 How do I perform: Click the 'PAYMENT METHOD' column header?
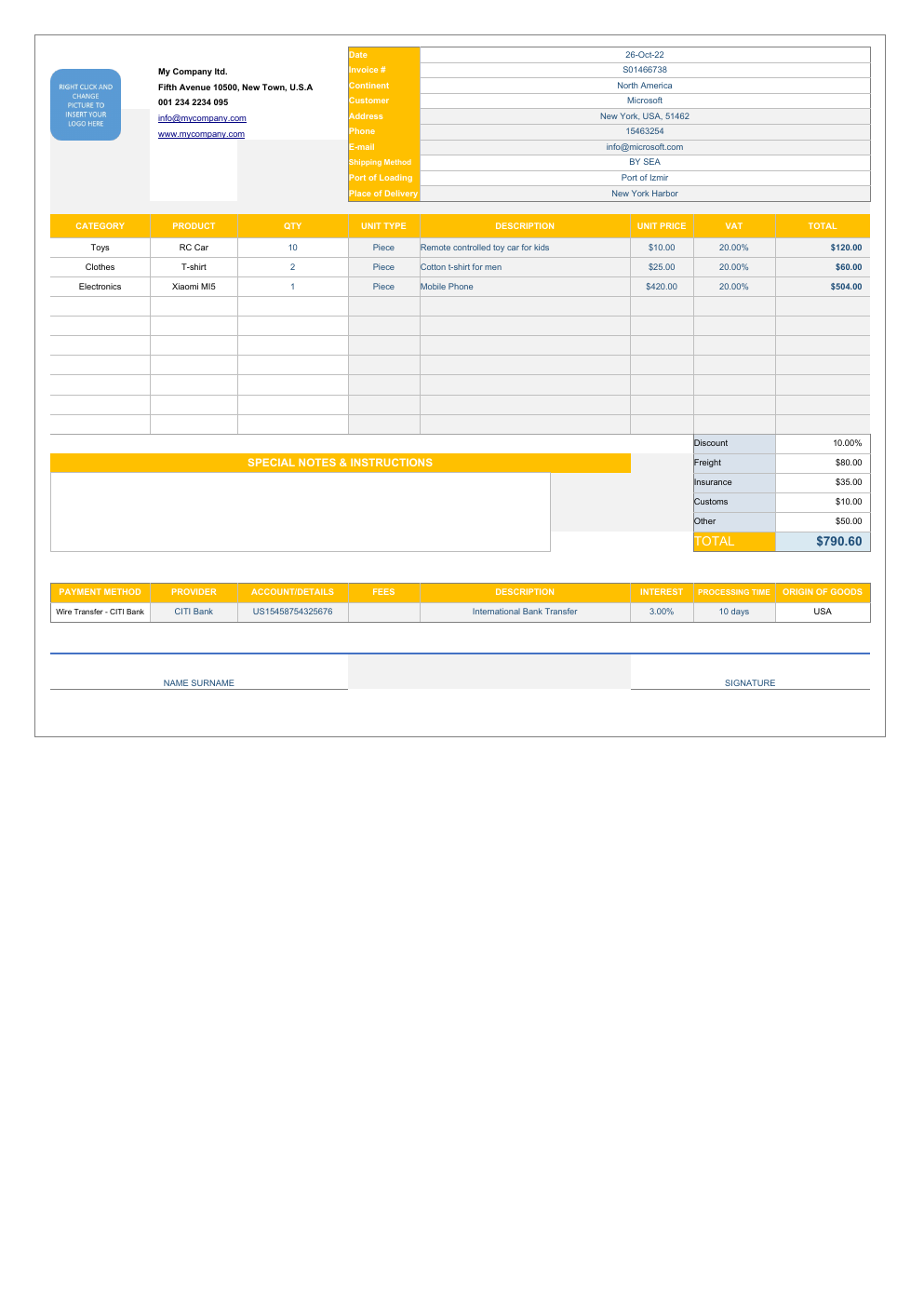[100, 592]
